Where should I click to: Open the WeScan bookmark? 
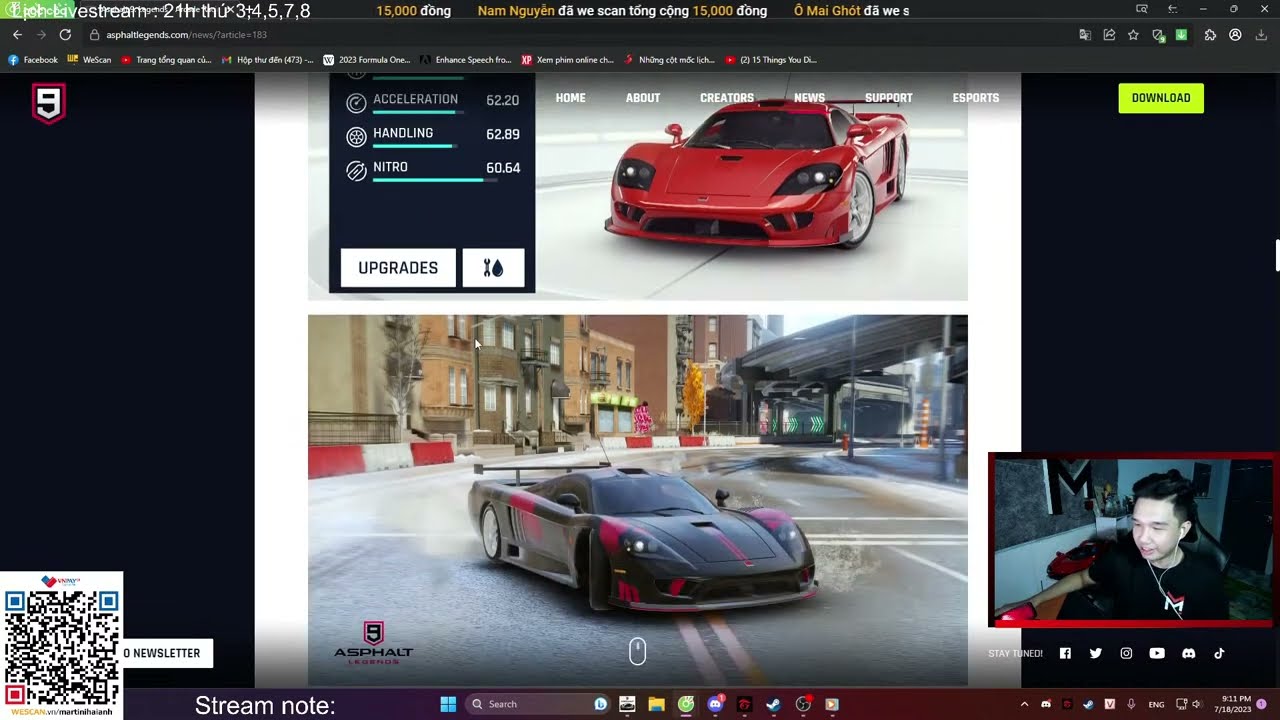tap(89, 60)
